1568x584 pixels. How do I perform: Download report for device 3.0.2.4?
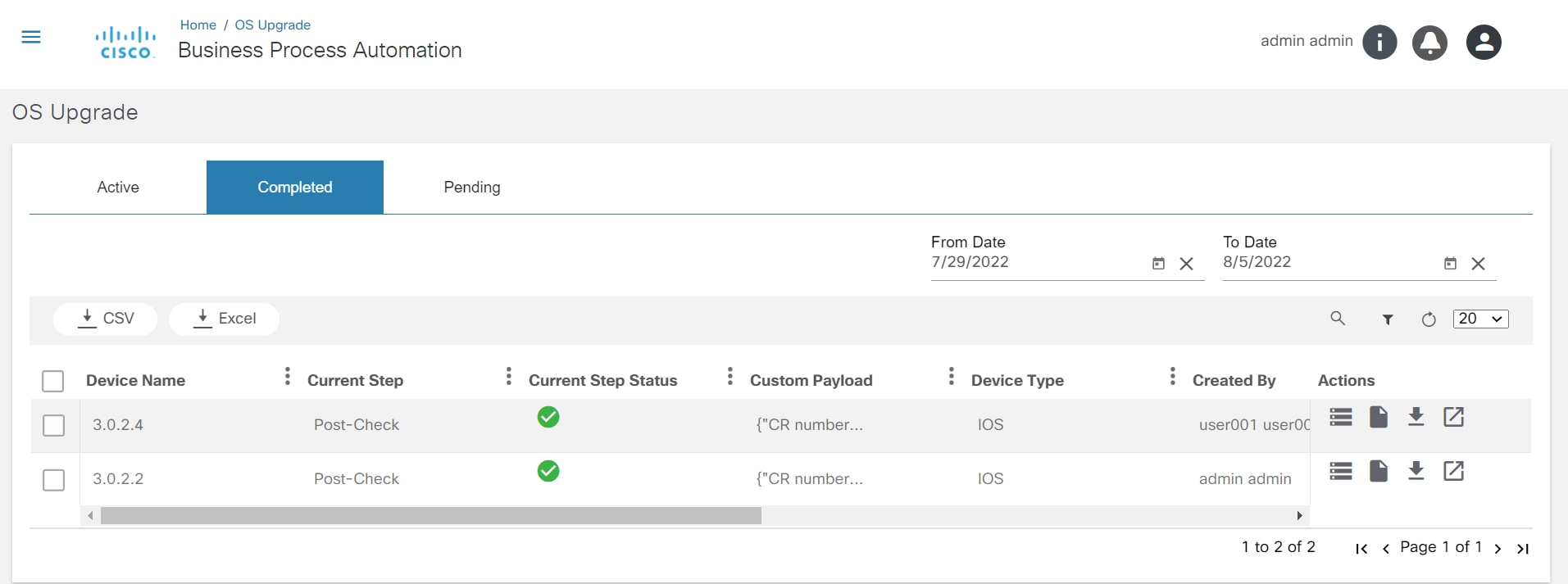point(1416,417)
